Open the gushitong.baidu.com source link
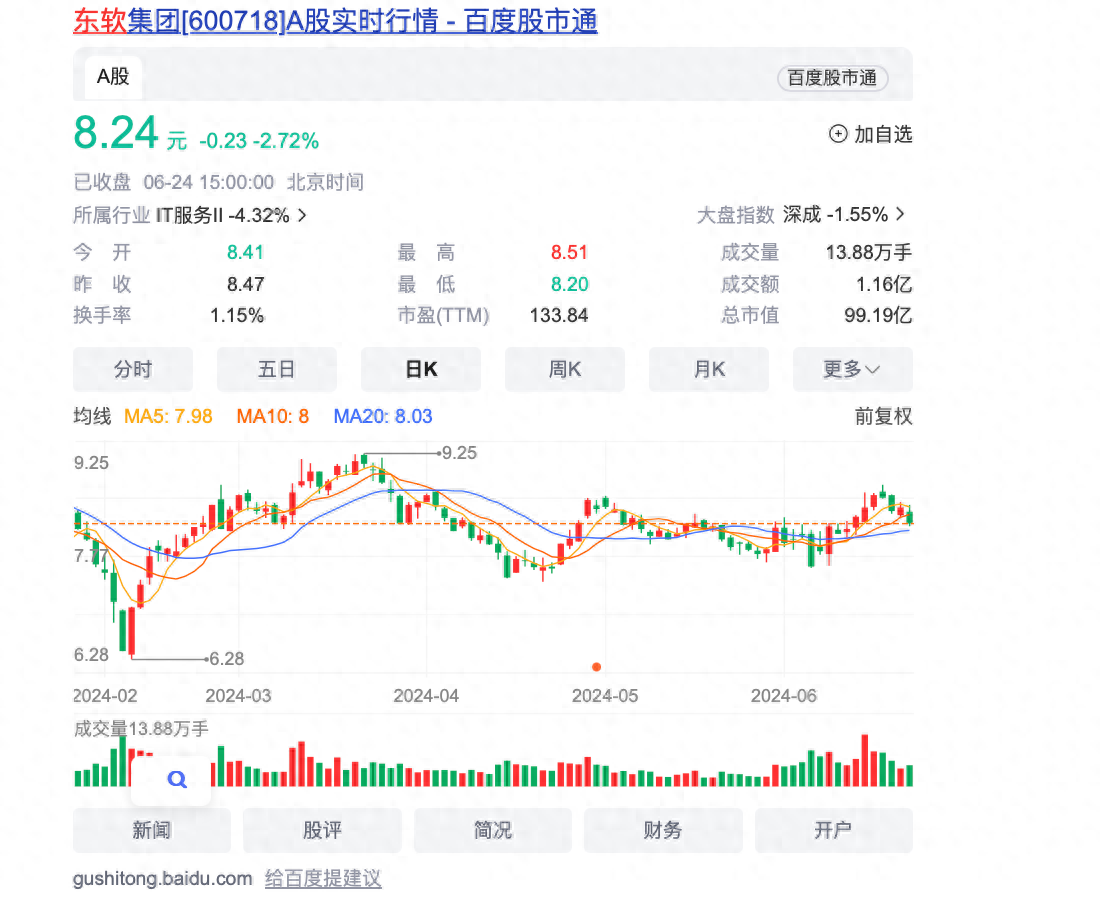The image size is (1100, 902). [162, 879]
